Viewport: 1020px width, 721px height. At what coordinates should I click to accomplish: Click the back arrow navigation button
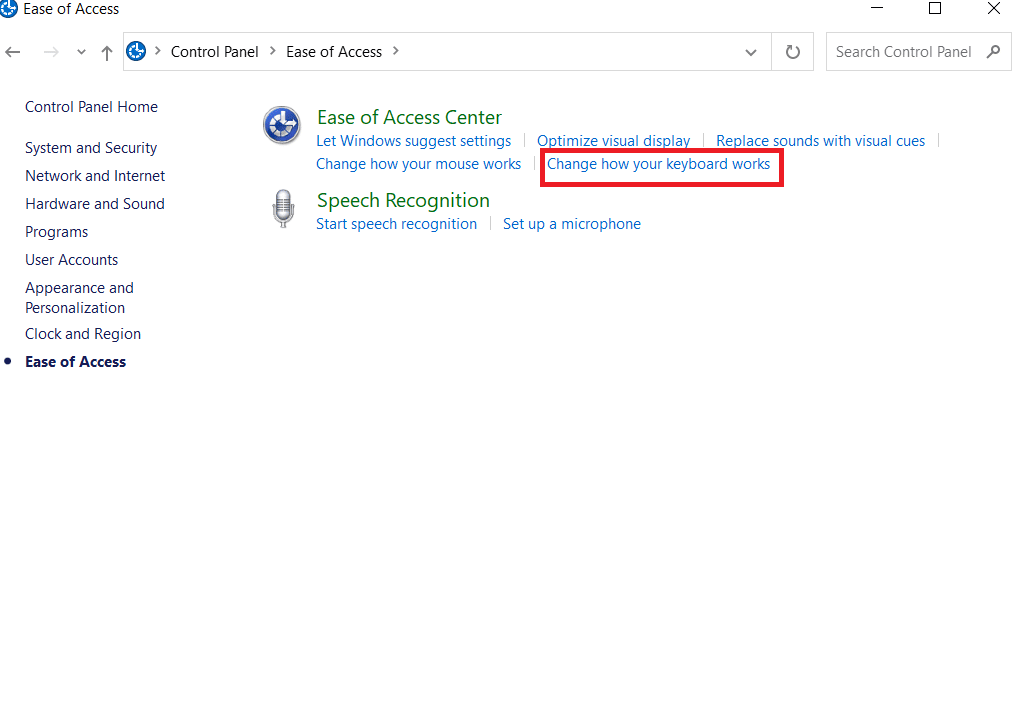click(14, 52)
